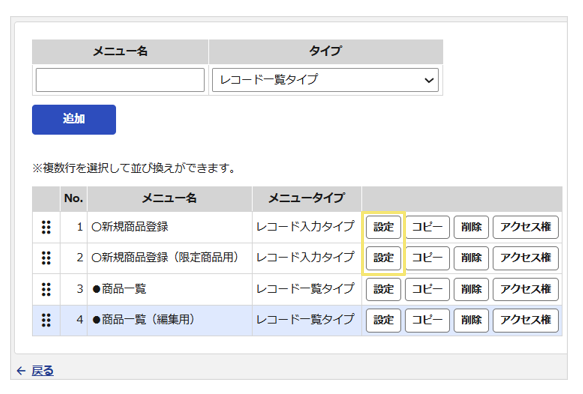Click 設定 for 新規商品登録(限定商品用)
Image resolution: width=583 pixels, height=394 pixels.
383,258
